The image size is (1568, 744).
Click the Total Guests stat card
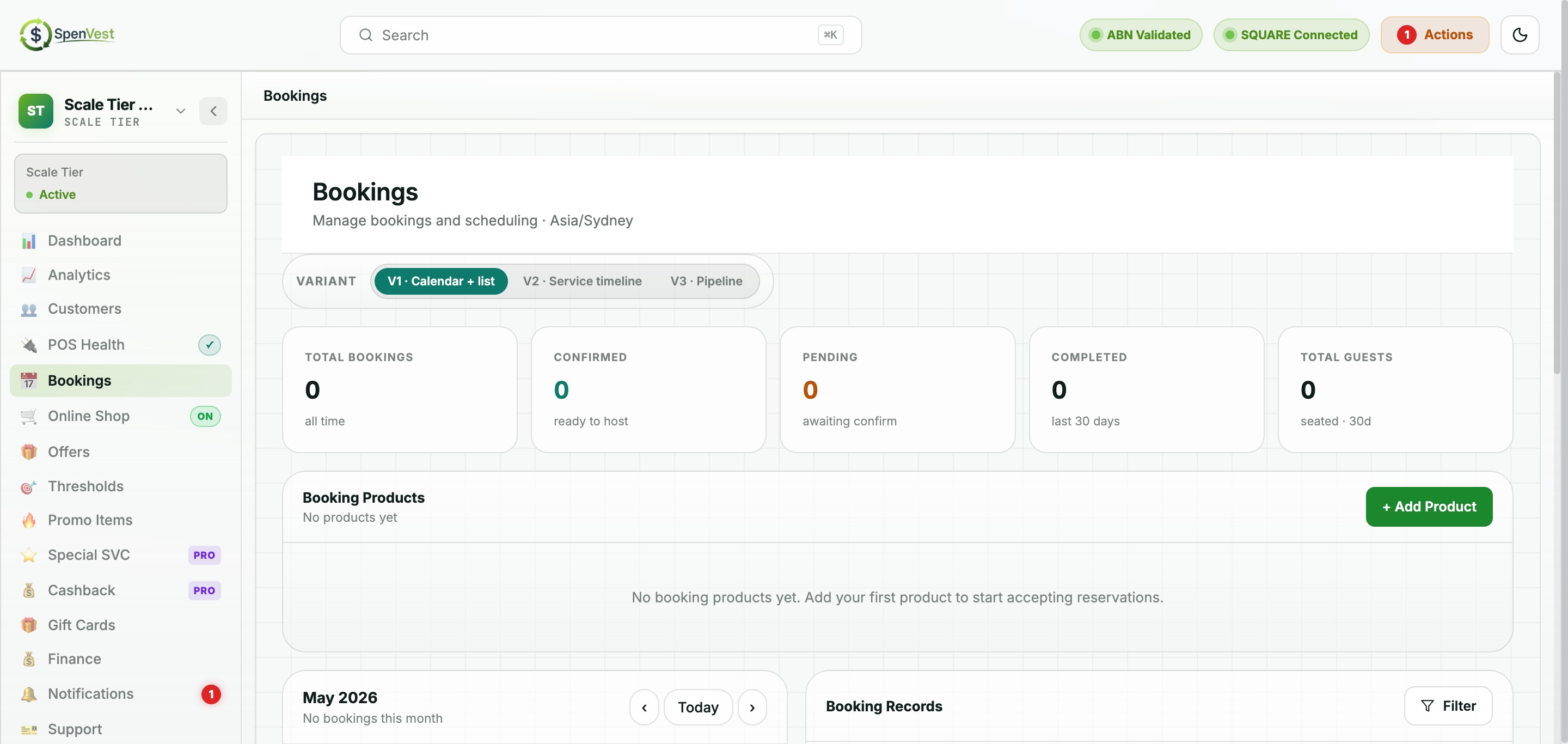point(1395,389)
